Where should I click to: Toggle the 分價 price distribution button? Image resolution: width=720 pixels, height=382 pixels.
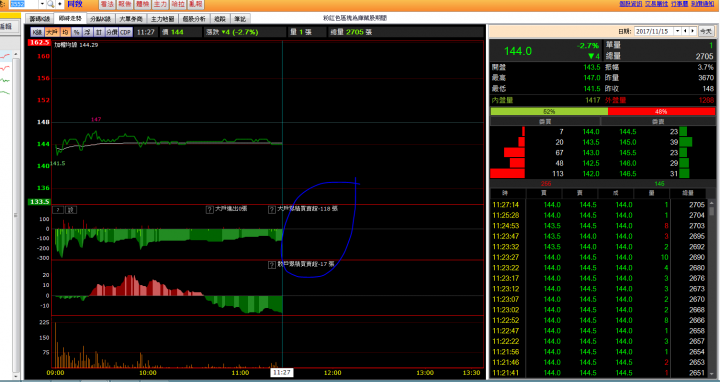click(x=112, y=32)
